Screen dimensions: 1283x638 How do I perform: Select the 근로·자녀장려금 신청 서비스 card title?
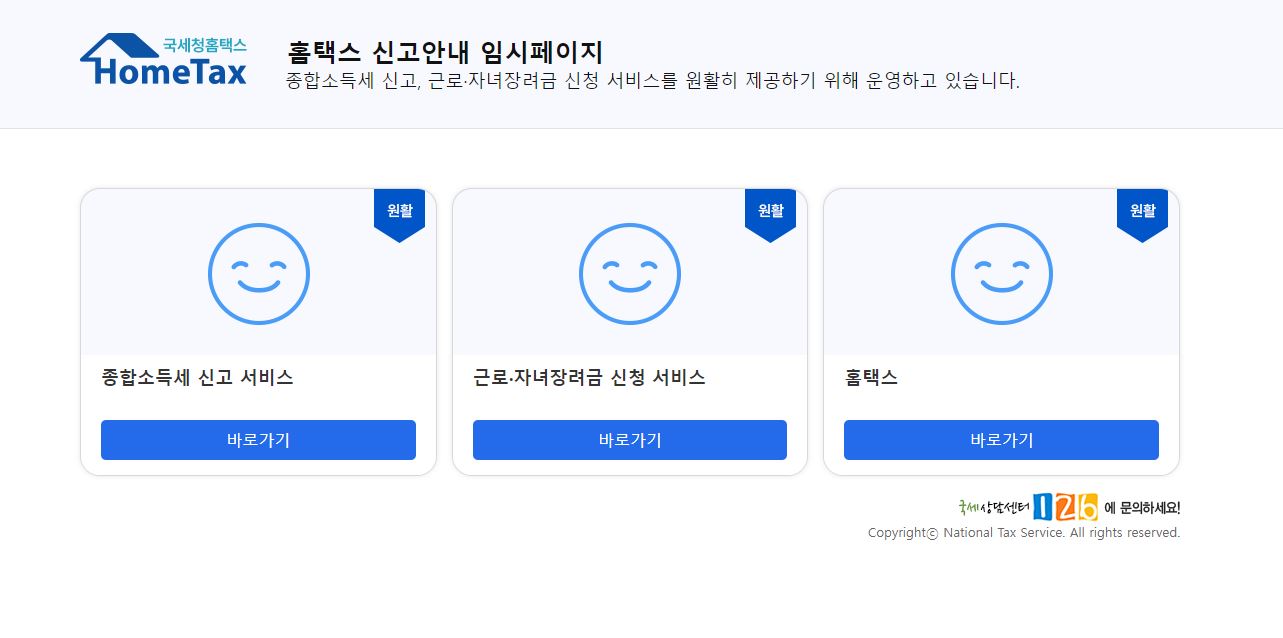tap(590, 378)
